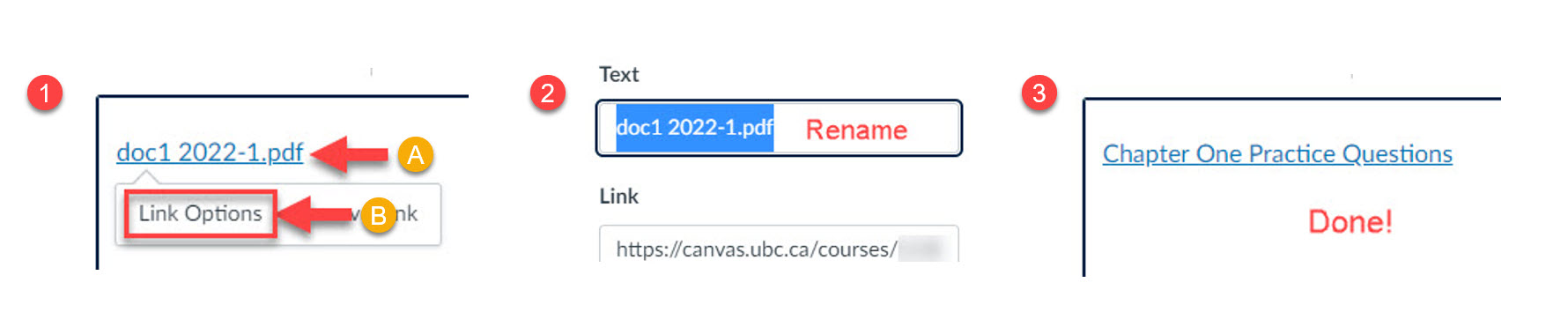
Task: Click the blurred course ID in URL
Action: point(921,249)
